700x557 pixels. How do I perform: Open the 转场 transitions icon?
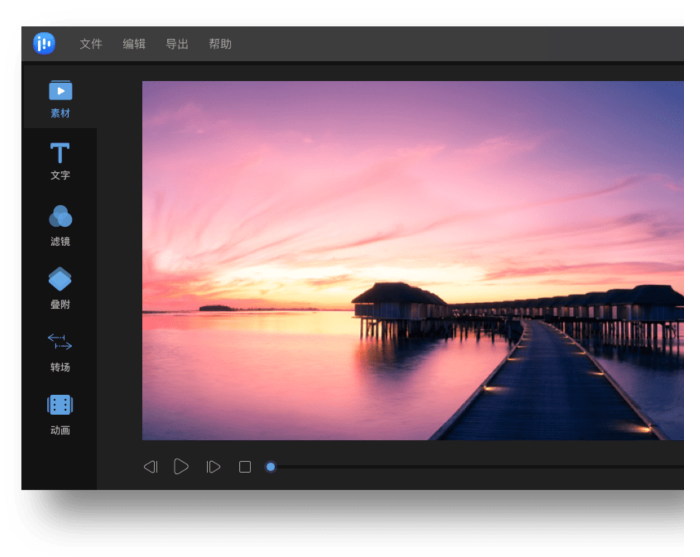60,342
